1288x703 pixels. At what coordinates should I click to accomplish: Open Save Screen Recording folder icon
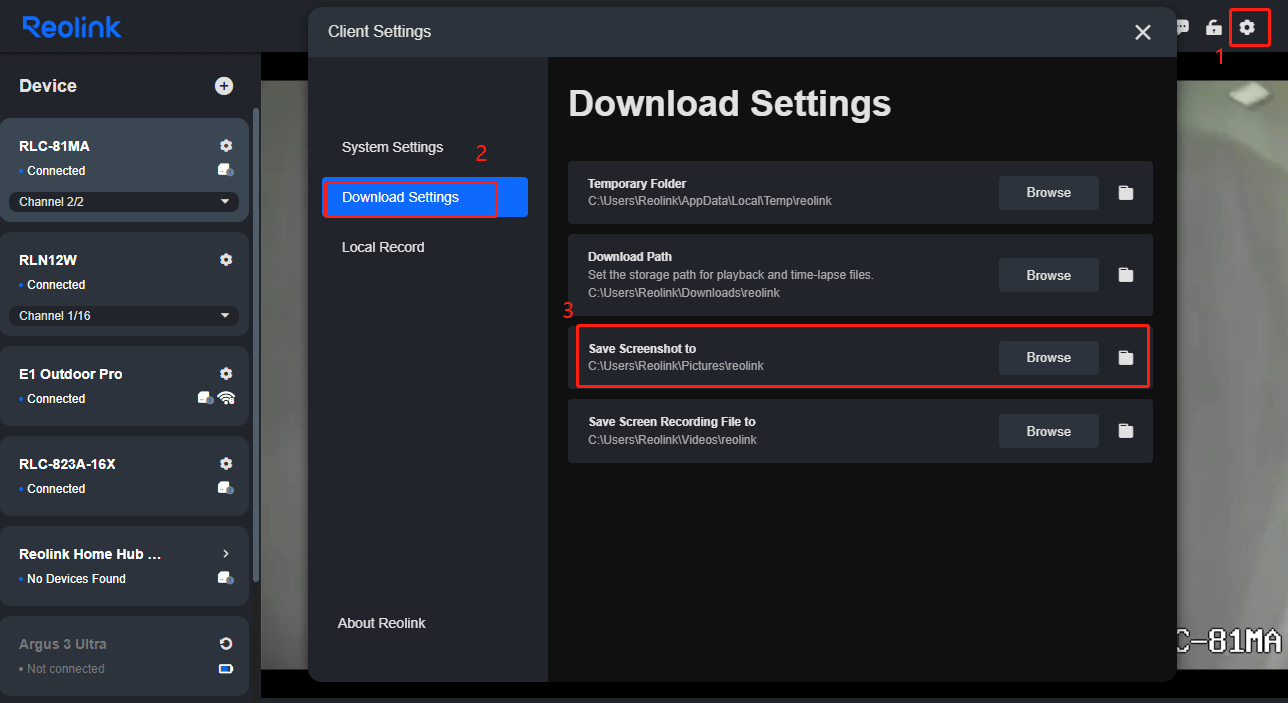click(x=1126, y=431)
